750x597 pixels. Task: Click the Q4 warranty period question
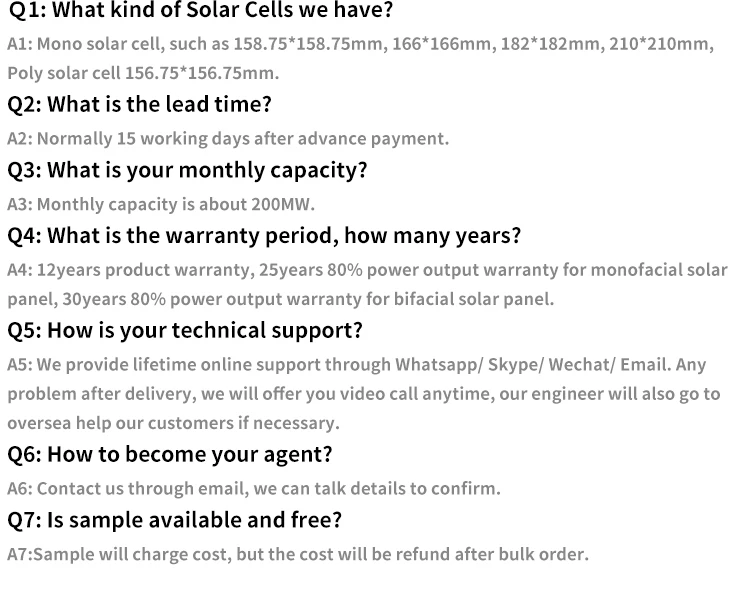coord(264,235)
